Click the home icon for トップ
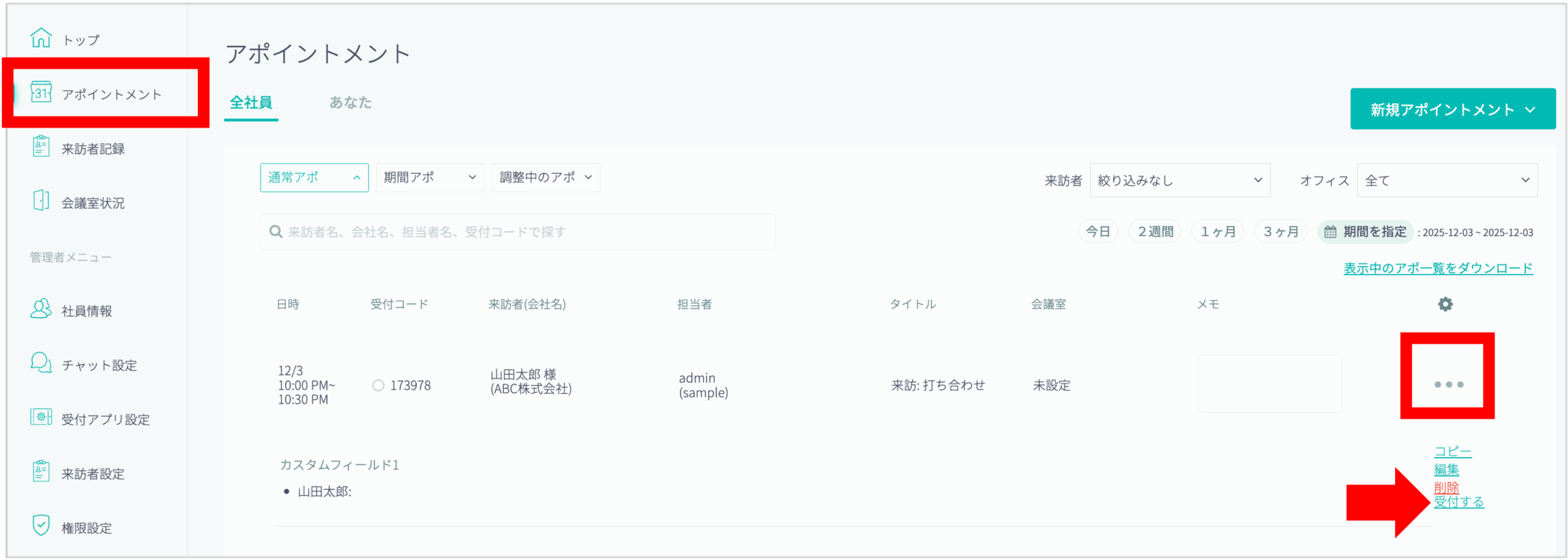This screenshot has height=560, width=1568. click(x=41, y=38)
